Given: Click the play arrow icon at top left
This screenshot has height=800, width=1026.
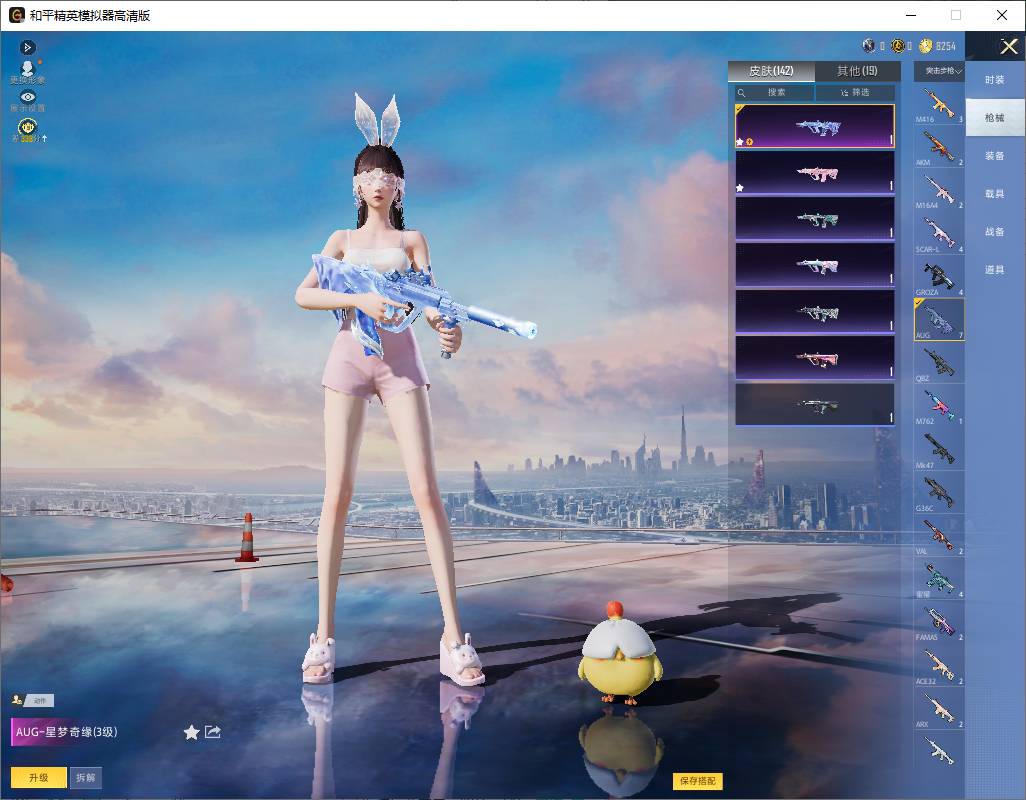Looking at the screenshot, I should 27,47.
